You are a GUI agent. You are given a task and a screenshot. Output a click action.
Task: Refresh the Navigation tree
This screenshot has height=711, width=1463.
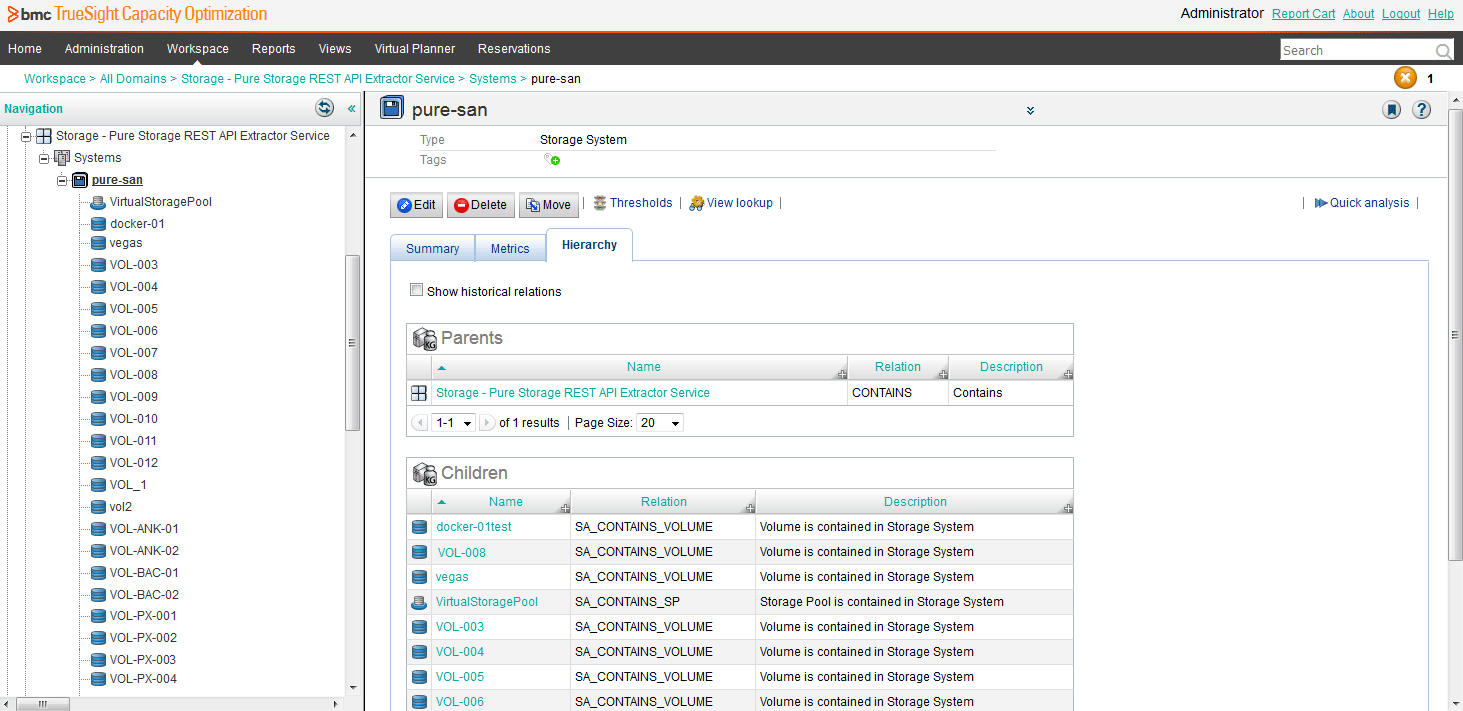[324, 108]
